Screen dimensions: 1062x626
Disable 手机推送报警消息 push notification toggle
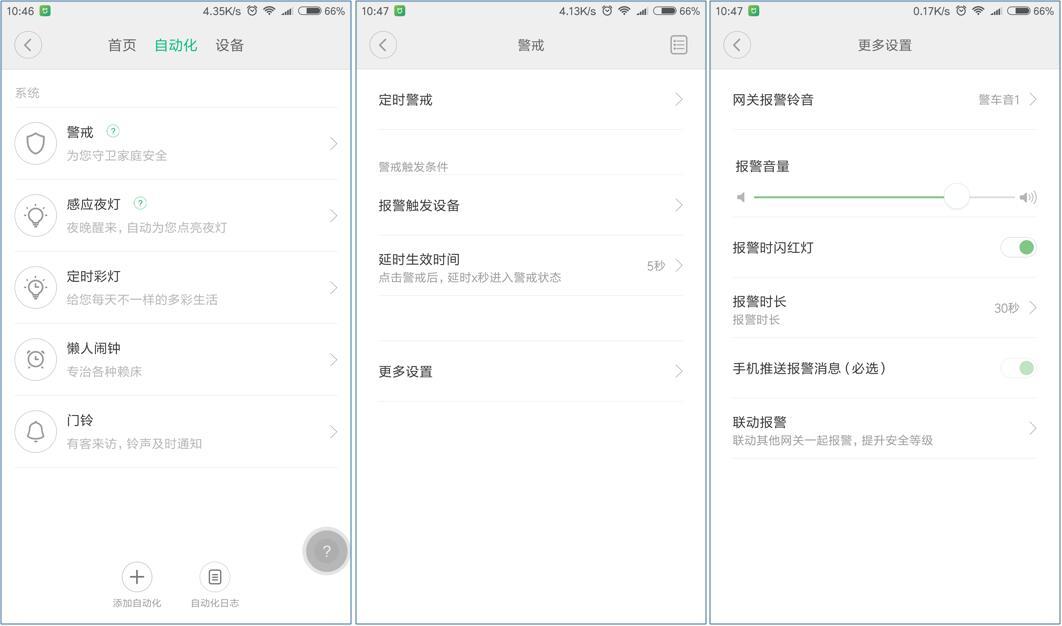[x=1019, y=368]
